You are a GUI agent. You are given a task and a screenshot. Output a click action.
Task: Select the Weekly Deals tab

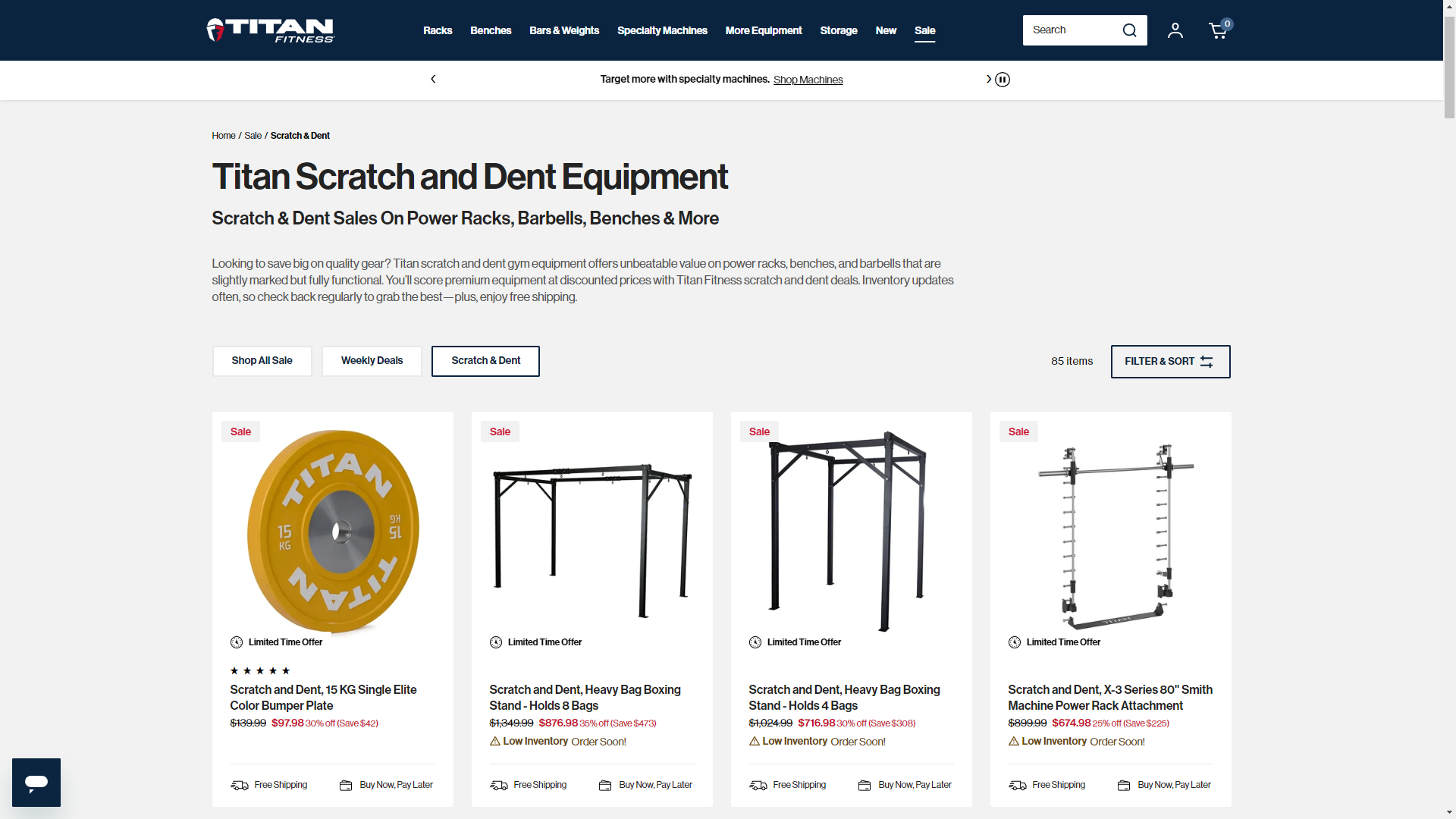tap(372, 361)
